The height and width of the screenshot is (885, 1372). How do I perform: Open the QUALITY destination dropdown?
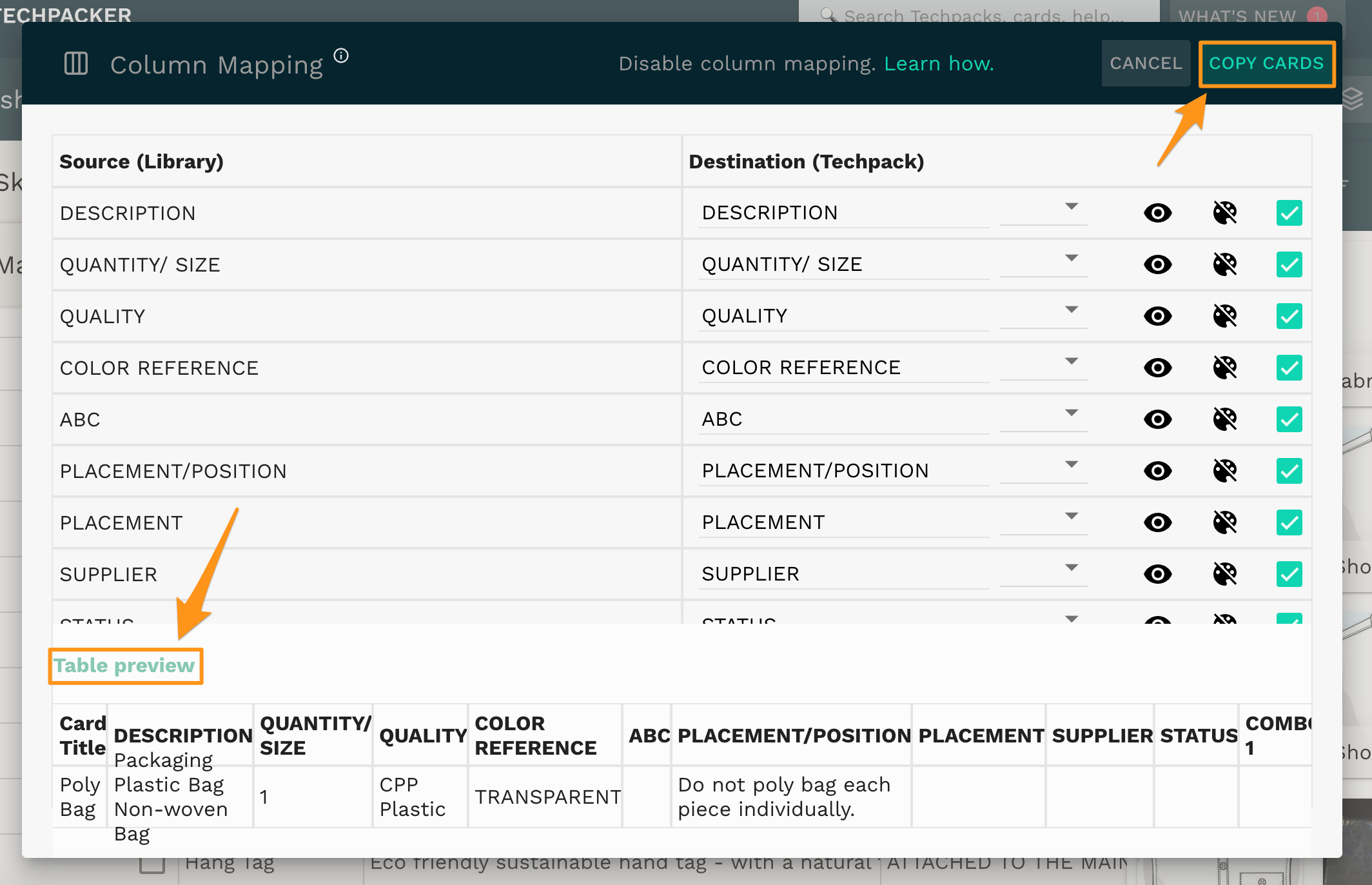tap(1071, 310)
